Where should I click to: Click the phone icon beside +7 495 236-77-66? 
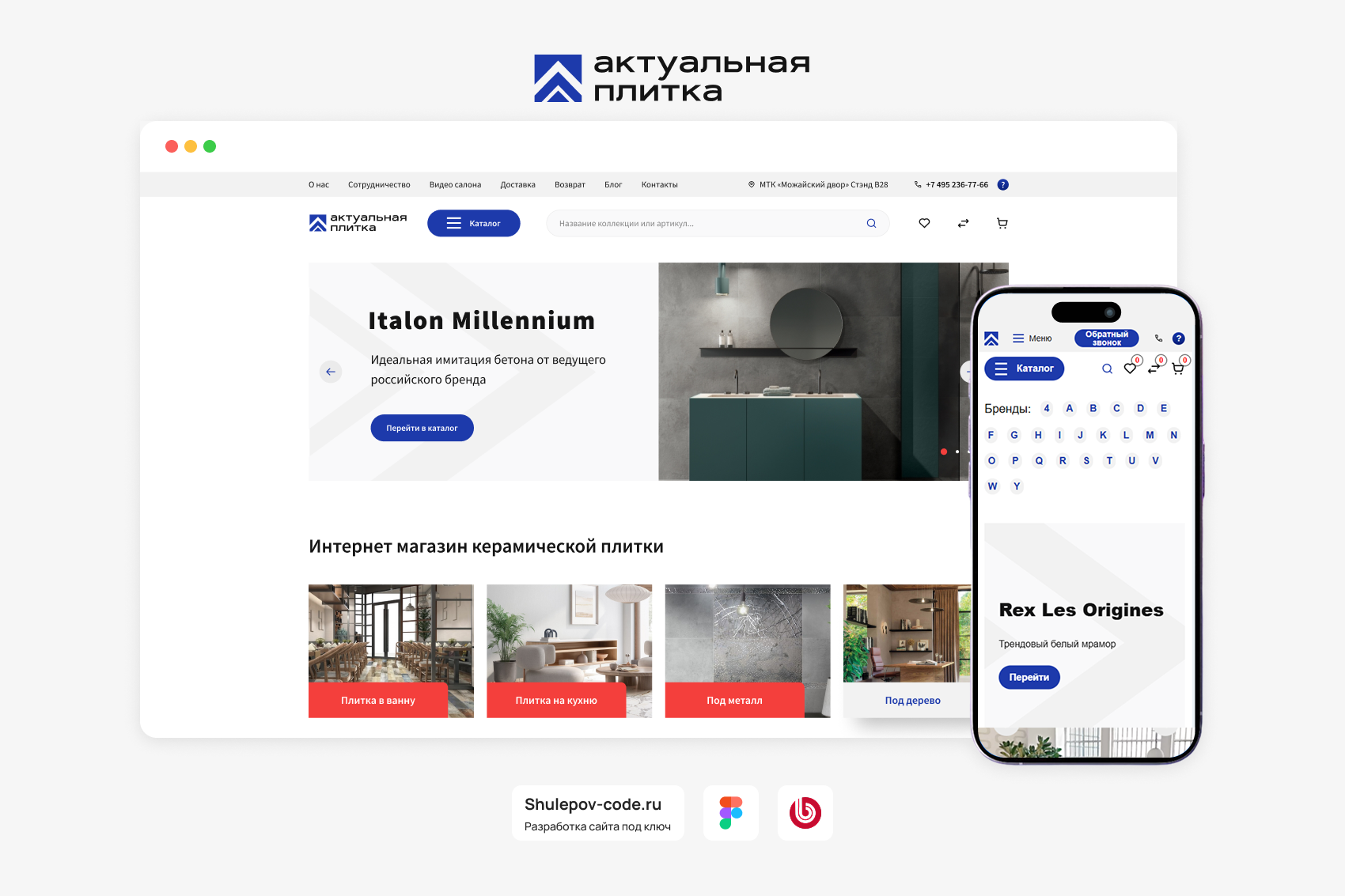(x=918, y=185)
